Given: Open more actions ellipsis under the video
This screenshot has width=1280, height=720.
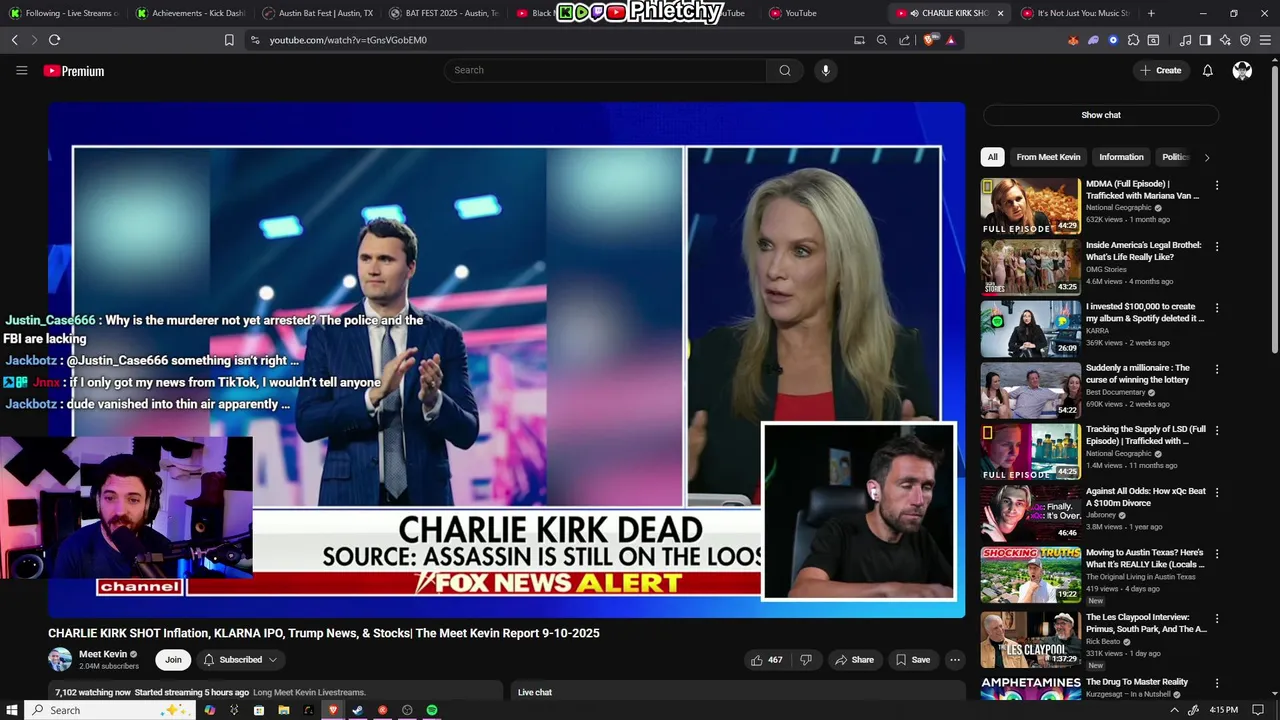Looking at the screenshot, I should [955, 660].
